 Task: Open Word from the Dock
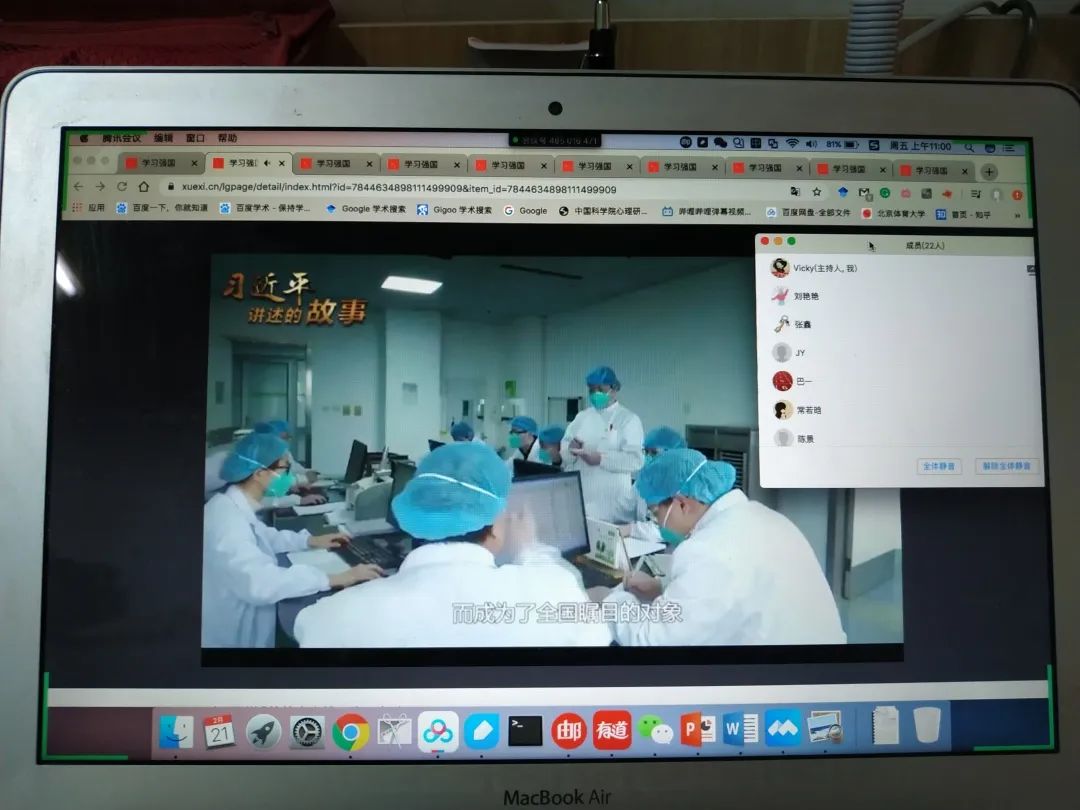click(x=741, y=729)
